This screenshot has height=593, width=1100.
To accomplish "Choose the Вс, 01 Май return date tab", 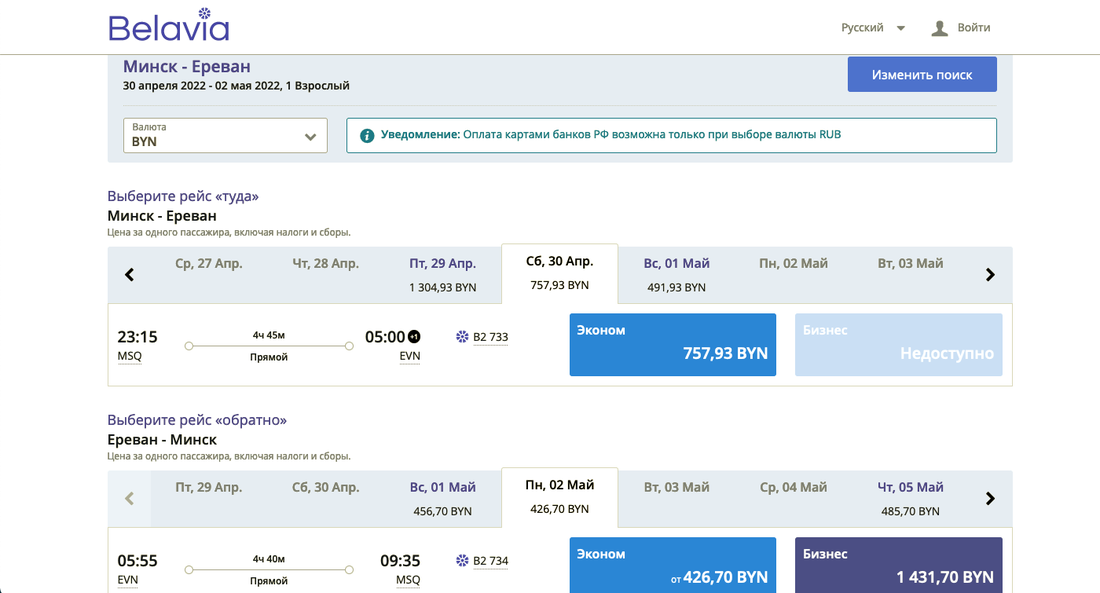I will [x=442, y=498].
